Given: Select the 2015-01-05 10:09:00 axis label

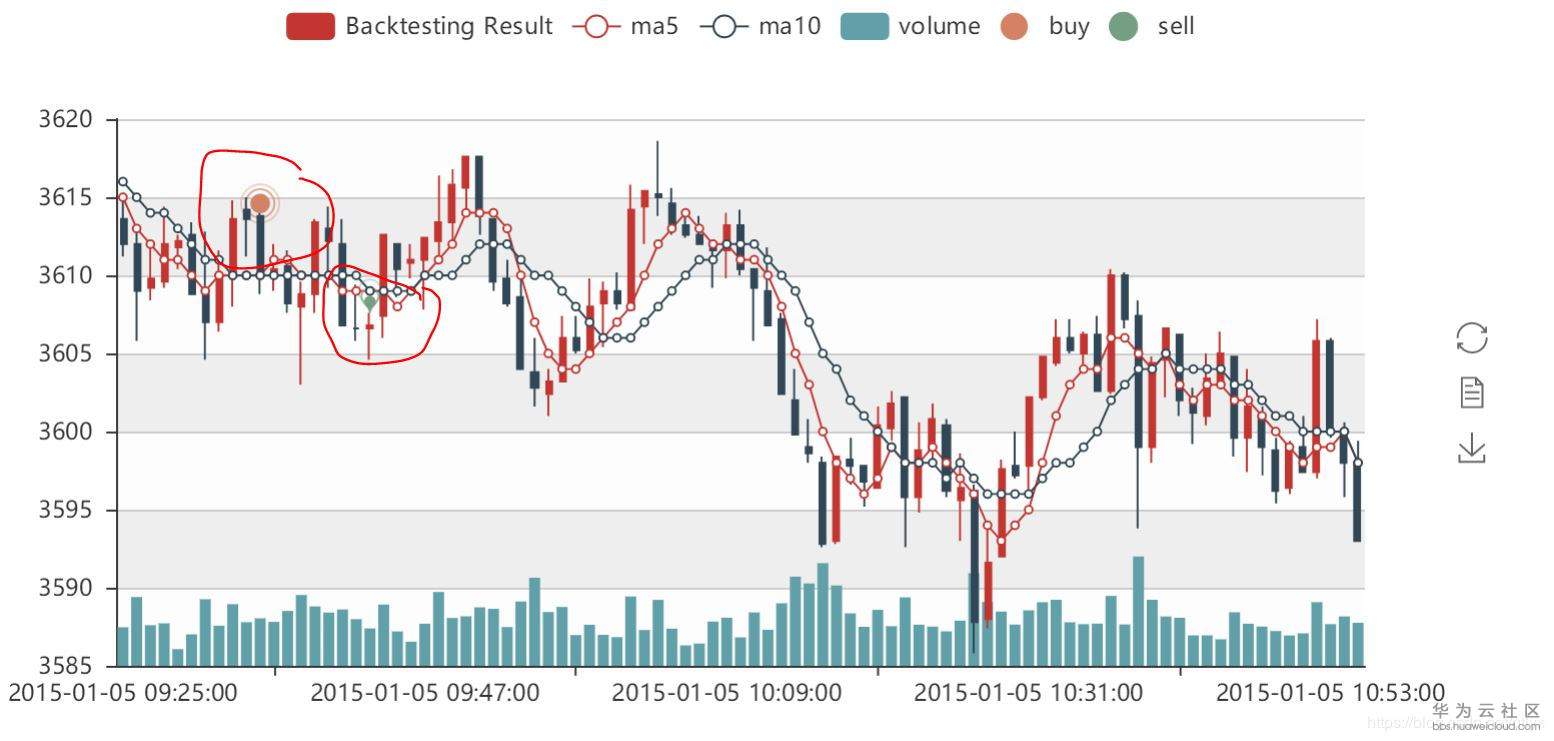Looking at the screenshot, I should 727,692.
